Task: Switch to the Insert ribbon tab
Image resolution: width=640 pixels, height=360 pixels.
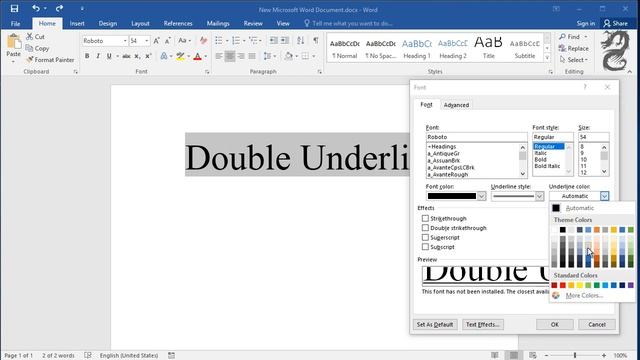Action: pos(77,23)
